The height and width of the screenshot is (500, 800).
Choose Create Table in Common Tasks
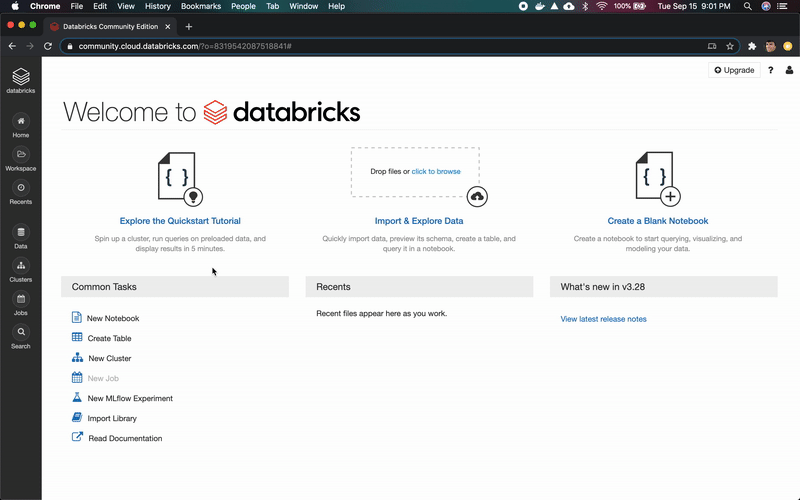(x=109, y=338)
